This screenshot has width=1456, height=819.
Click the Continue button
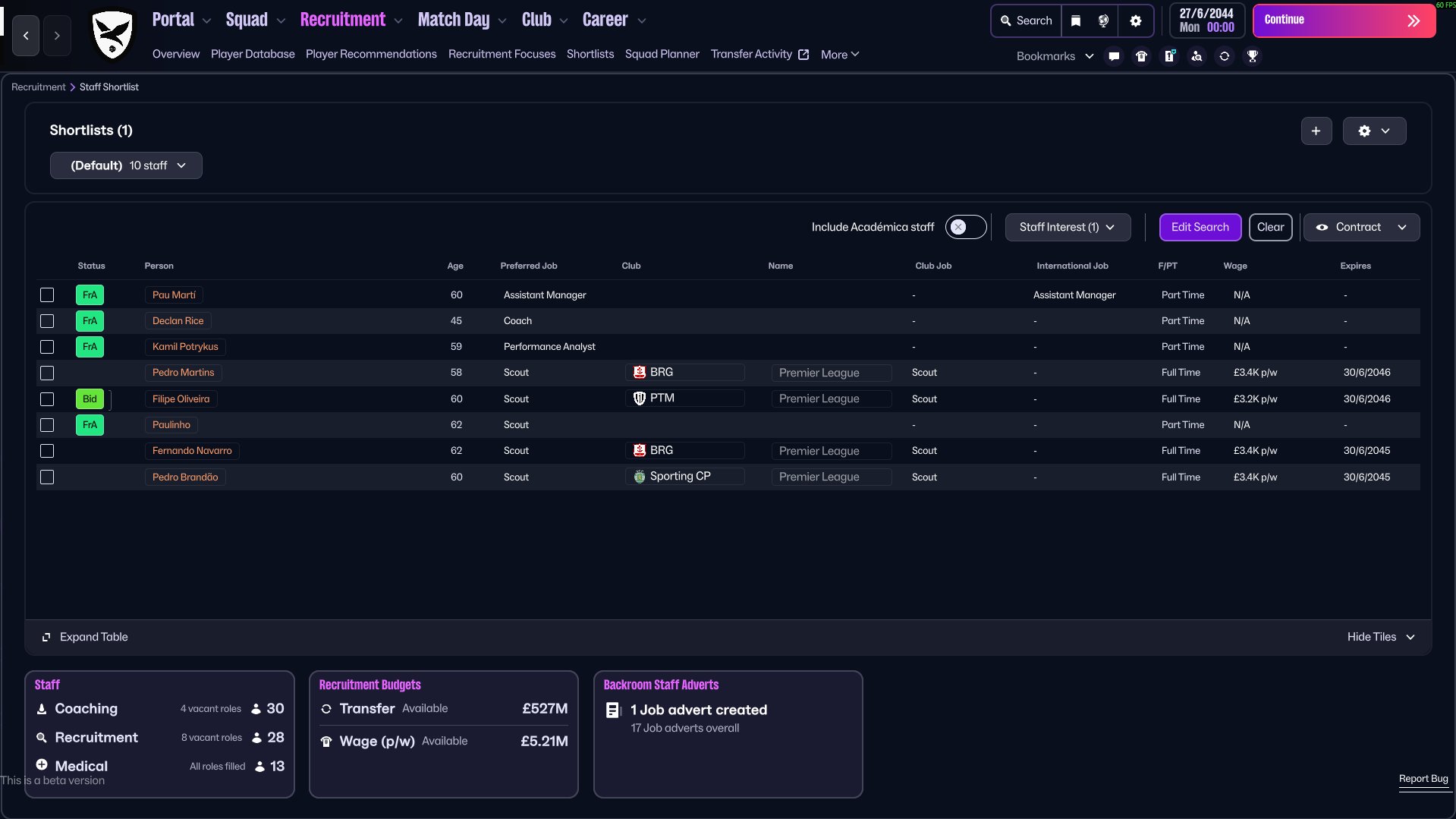tap(1344, 20)
